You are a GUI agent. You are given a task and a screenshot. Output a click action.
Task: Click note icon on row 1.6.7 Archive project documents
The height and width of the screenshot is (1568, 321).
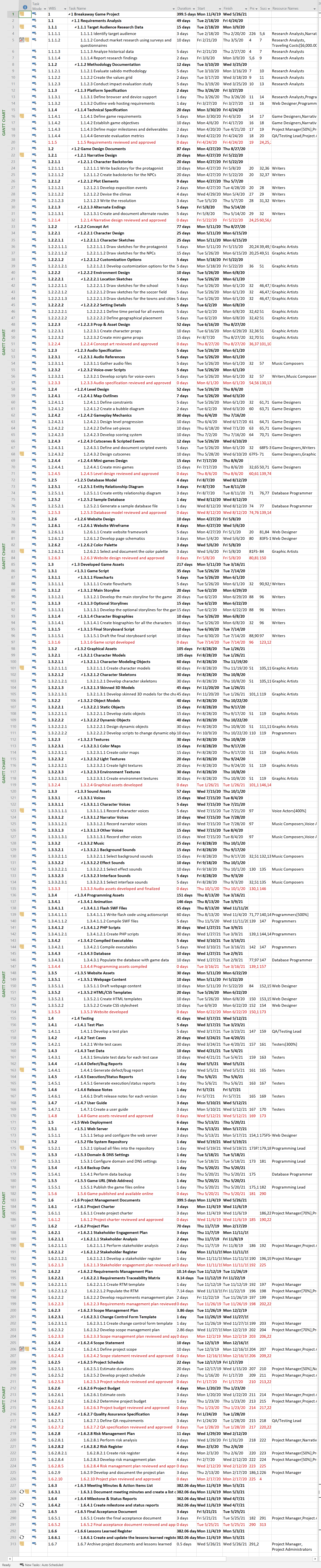pyautogui.click(x=22, y=1544)
